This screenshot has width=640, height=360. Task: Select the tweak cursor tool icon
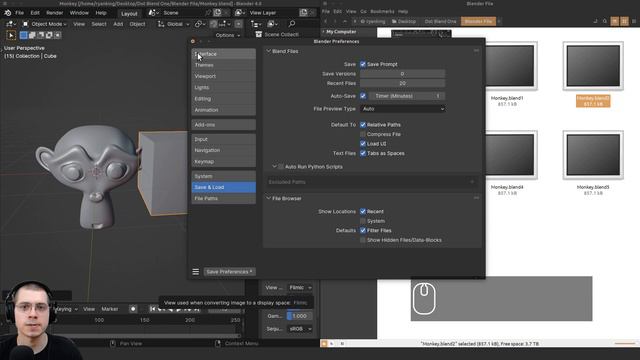click(11, 36)
